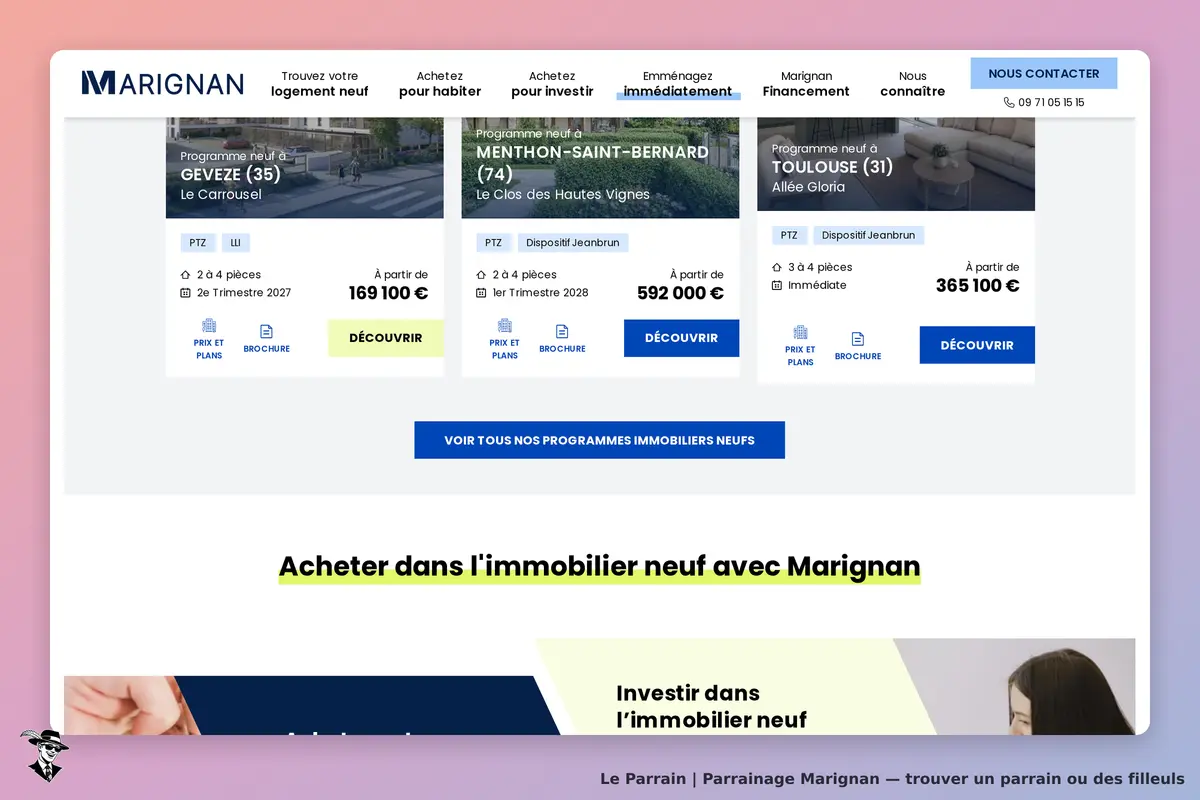Open Nous connaître menu
This screenshot has height=800, width=1200.
coord(912,84)
